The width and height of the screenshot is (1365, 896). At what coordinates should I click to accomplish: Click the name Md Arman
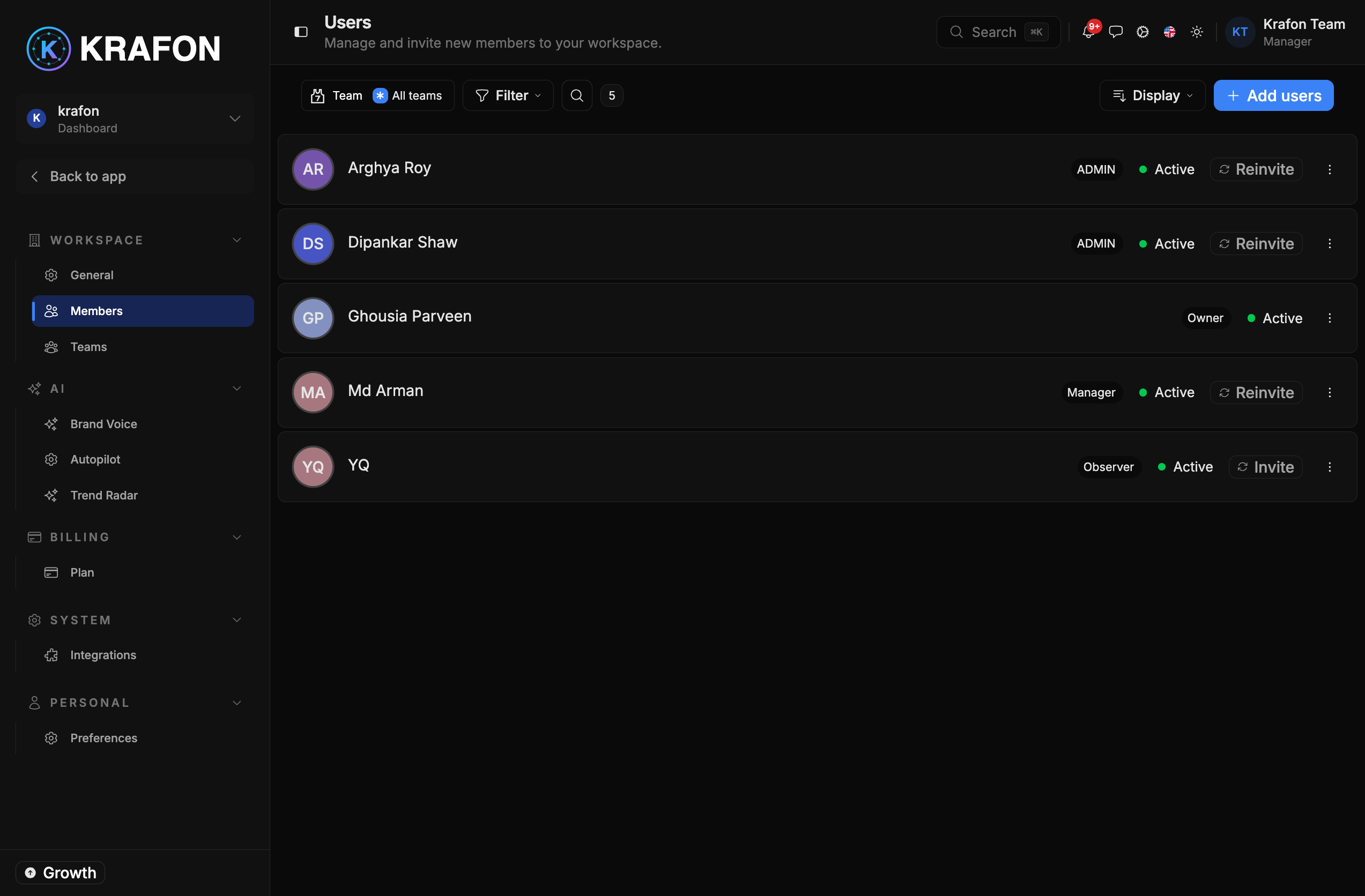click(385, 391)
